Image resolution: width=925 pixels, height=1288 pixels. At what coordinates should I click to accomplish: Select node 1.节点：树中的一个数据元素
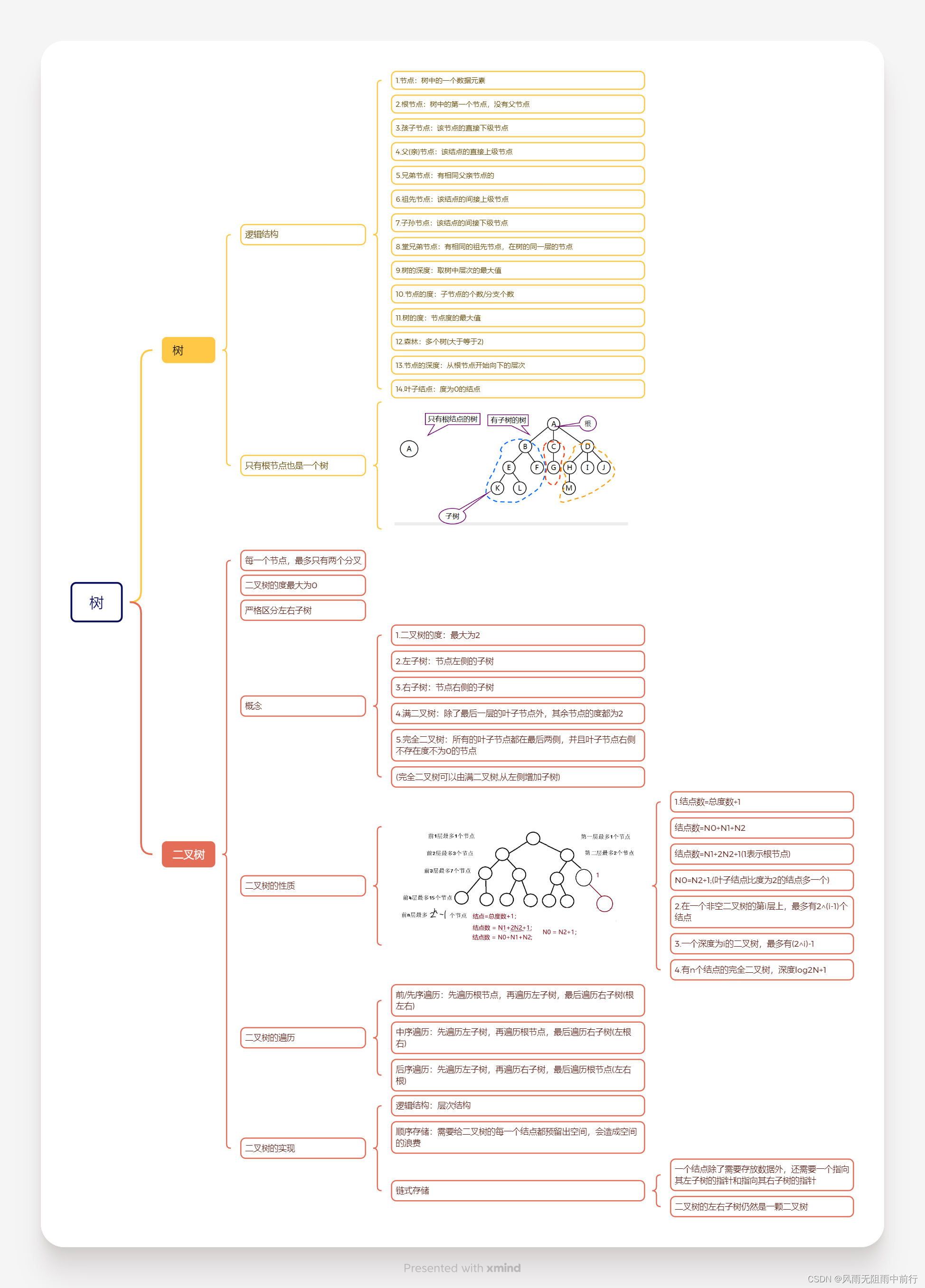tap(517, 81)
